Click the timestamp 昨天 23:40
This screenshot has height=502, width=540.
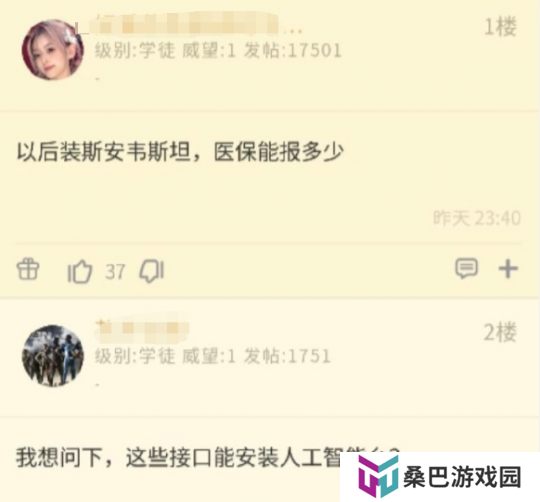point(477,218)
